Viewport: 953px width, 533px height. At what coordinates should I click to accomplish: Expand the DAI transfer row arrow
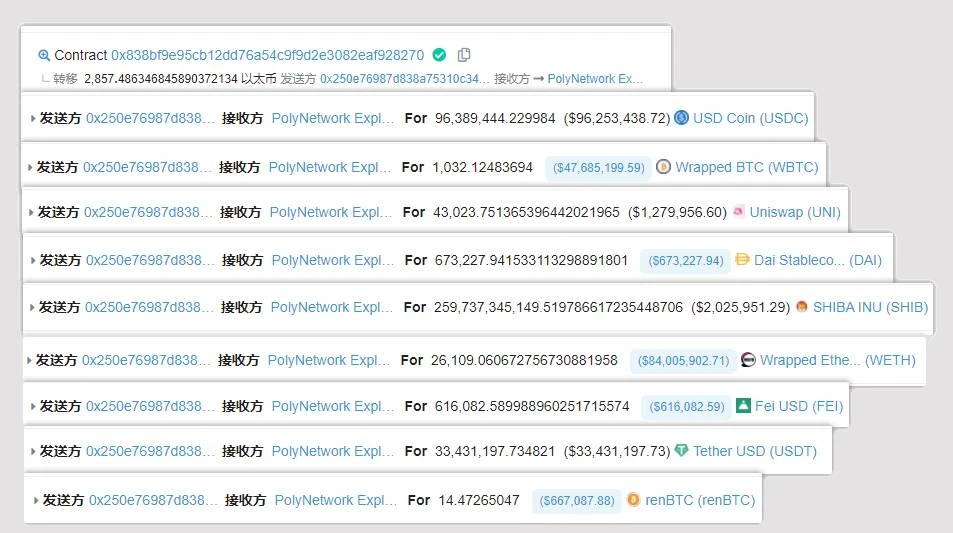tap(33, 260)
